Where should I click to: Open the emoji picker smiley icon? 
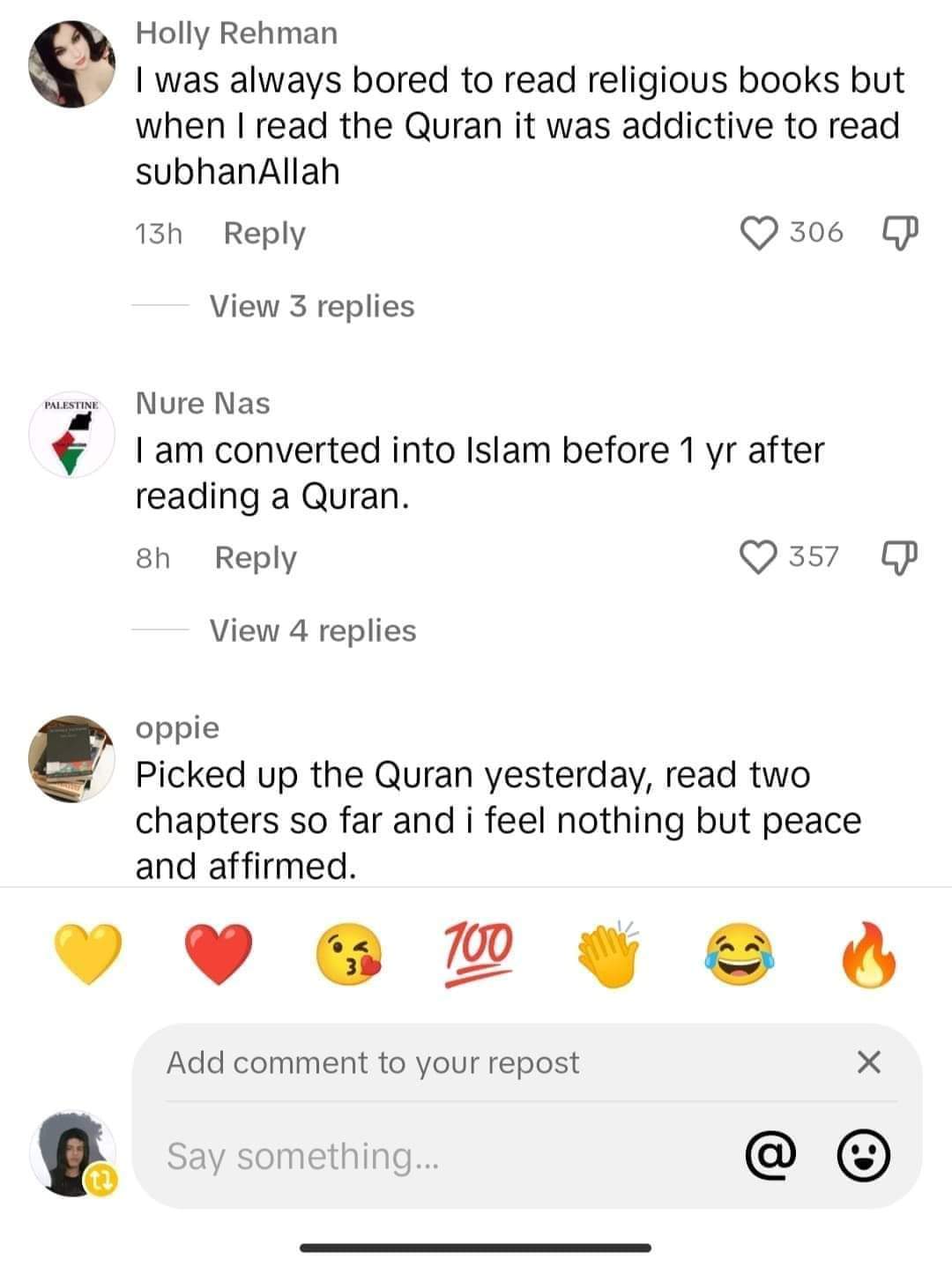point(863,1156)
